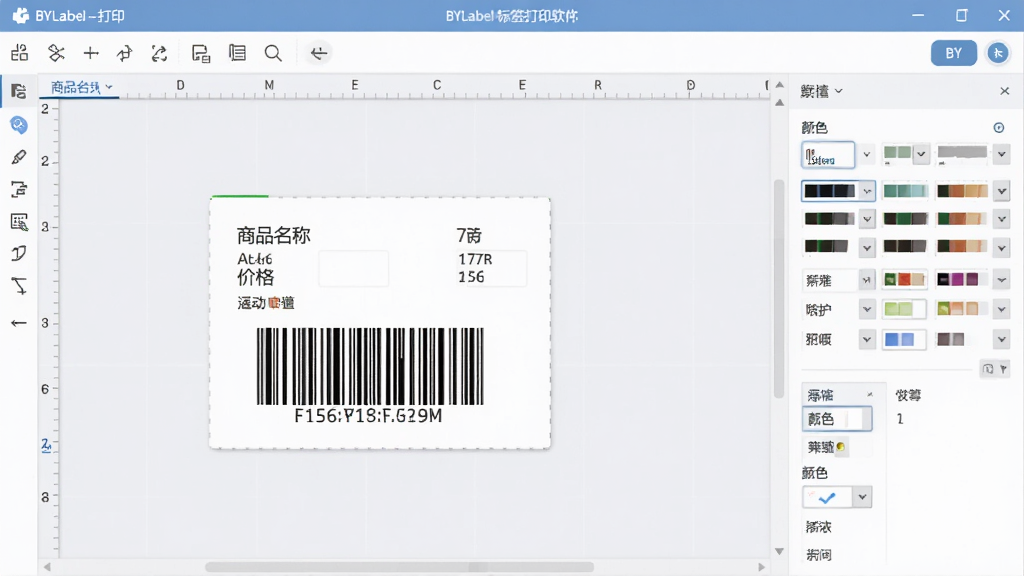The height and width of the screenshot is (576, 1024).
Task: Click the empty box beside 价格
Action: click(353, 268)
